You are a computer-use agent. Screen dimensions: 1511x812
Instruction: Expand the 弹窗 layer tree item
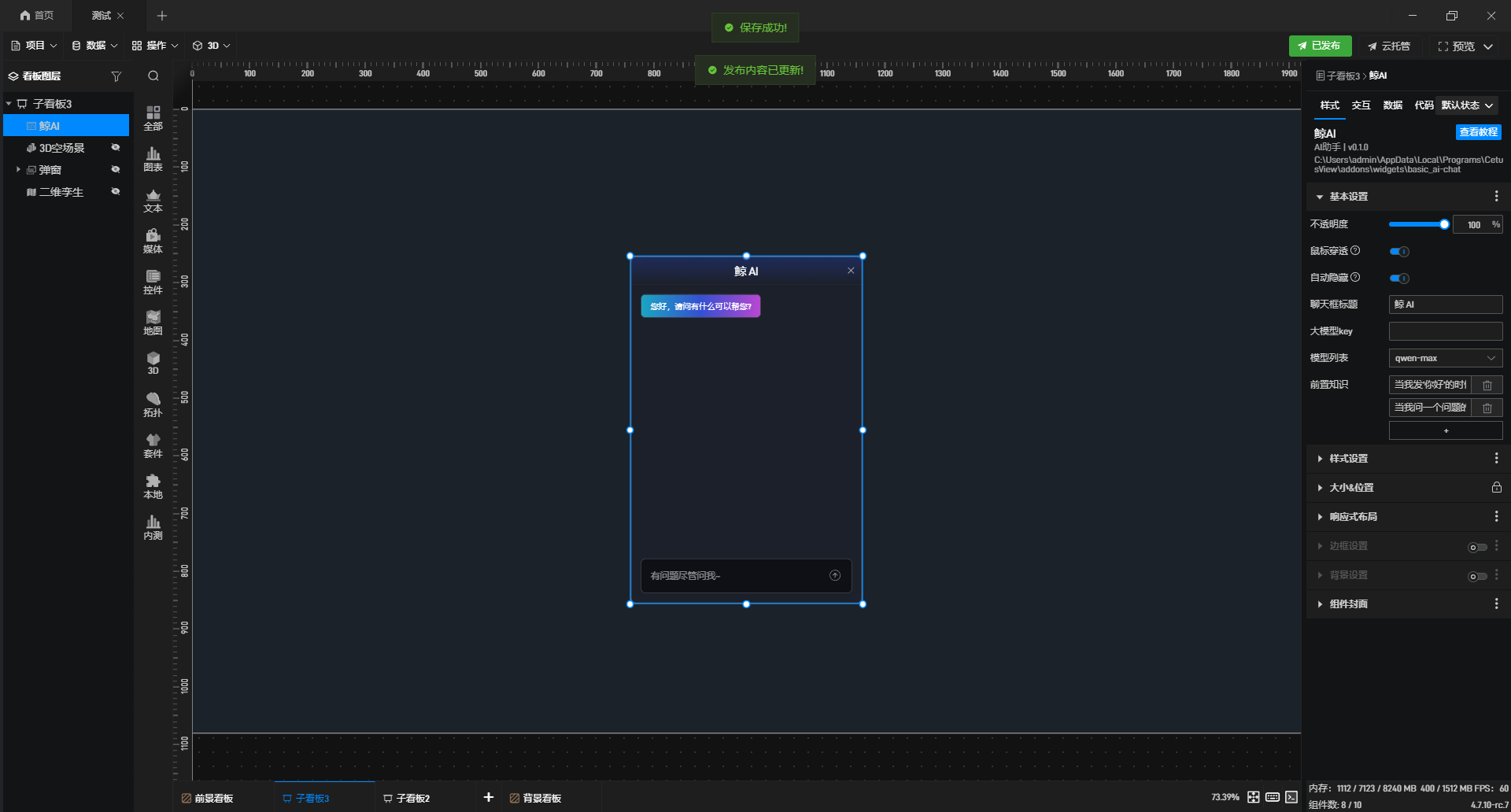click(x=18, y=170)
